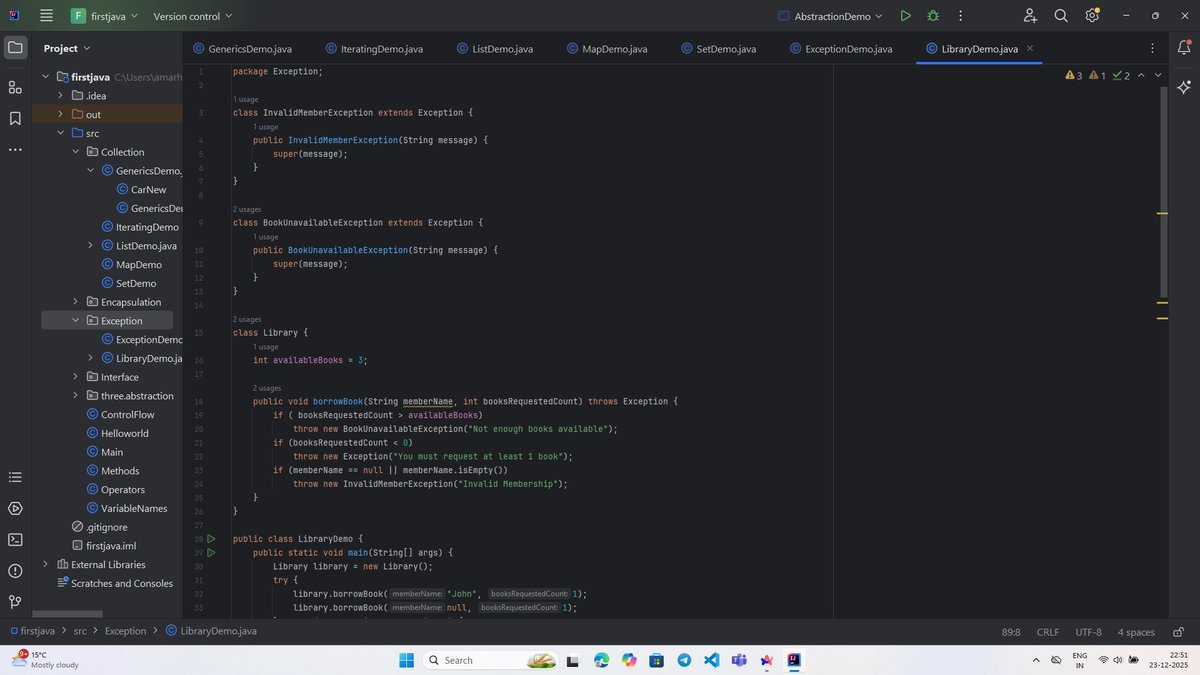Switch to GenericsDemo.java tab
Screen dimensions: 1200x675
point(243,48)
